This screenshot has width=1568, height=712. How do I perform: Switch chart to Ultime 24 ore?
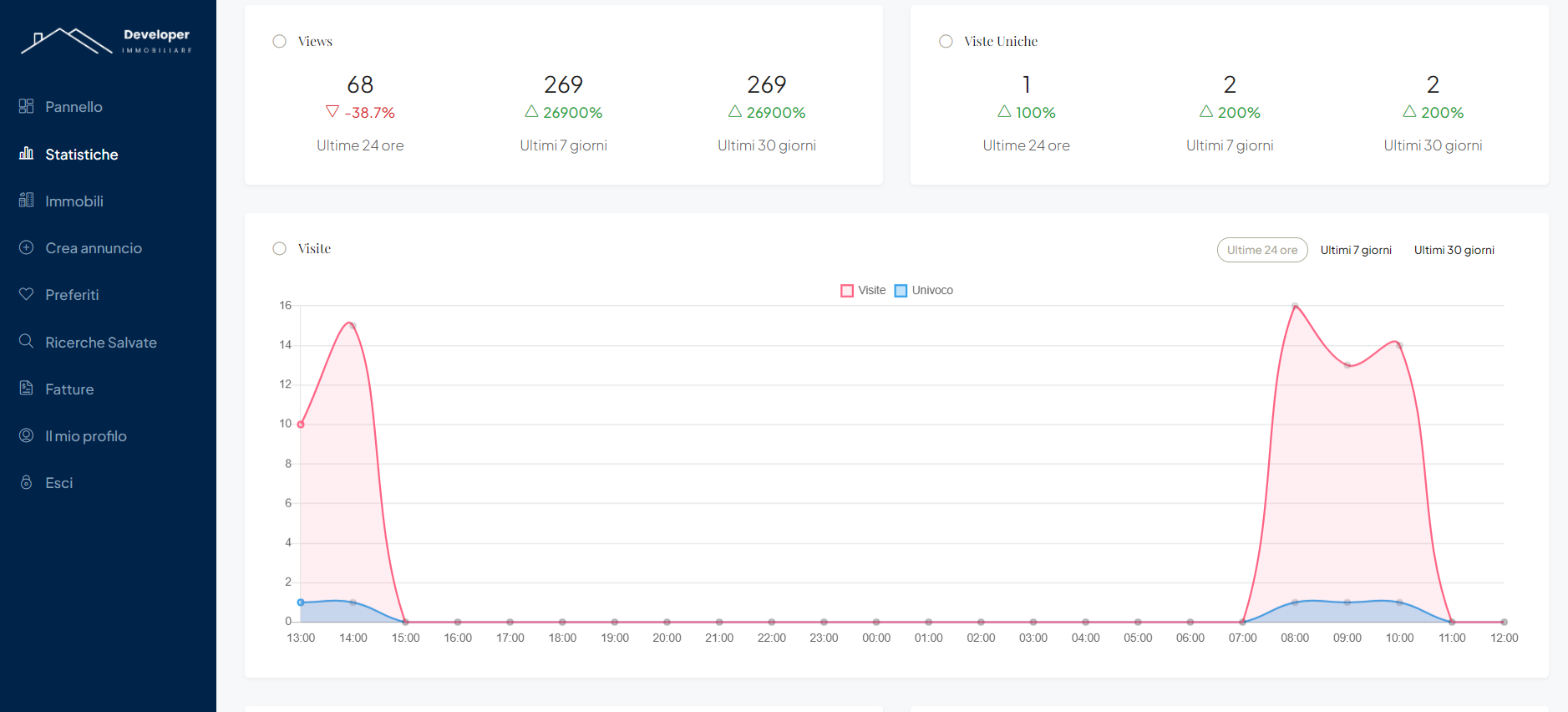(x=1261, y=250)
